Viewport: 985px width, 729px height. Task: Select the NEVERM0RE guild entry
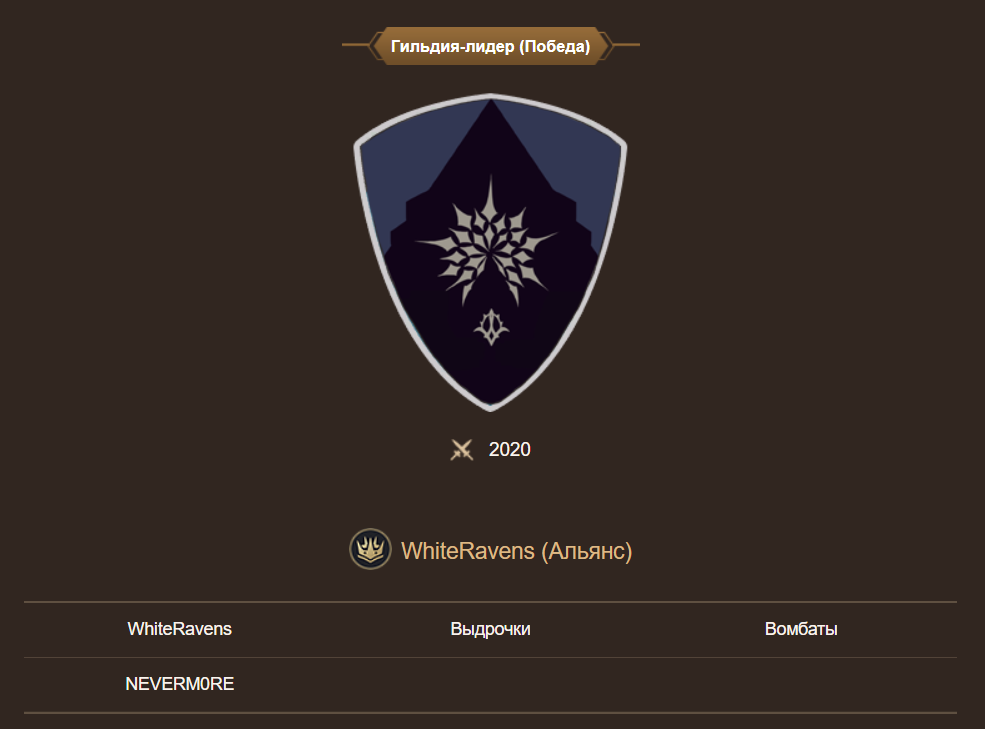point(180,684)
